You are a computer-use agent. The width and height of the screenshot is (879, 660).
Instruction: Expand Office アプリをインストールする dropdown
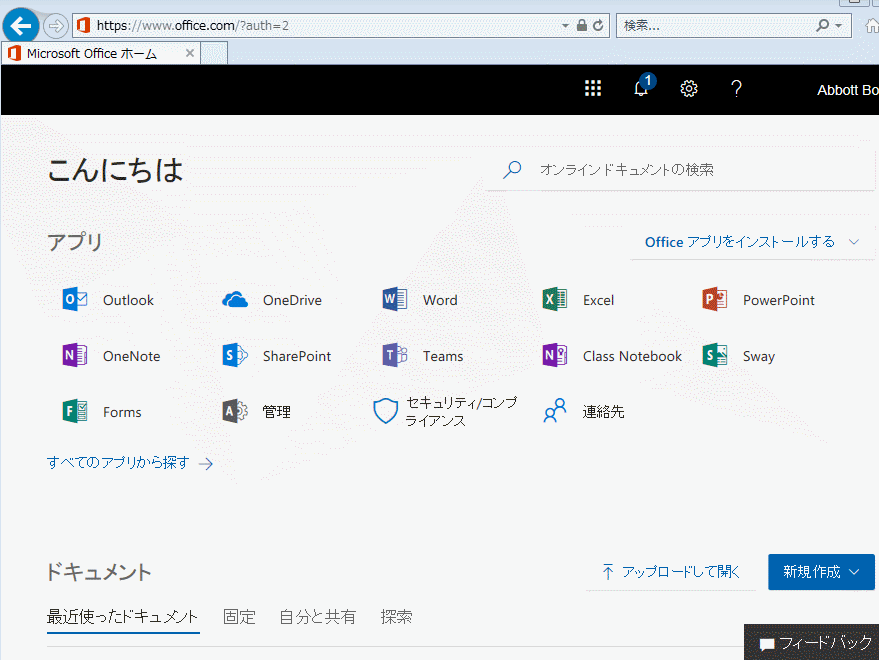coord(751,242)
